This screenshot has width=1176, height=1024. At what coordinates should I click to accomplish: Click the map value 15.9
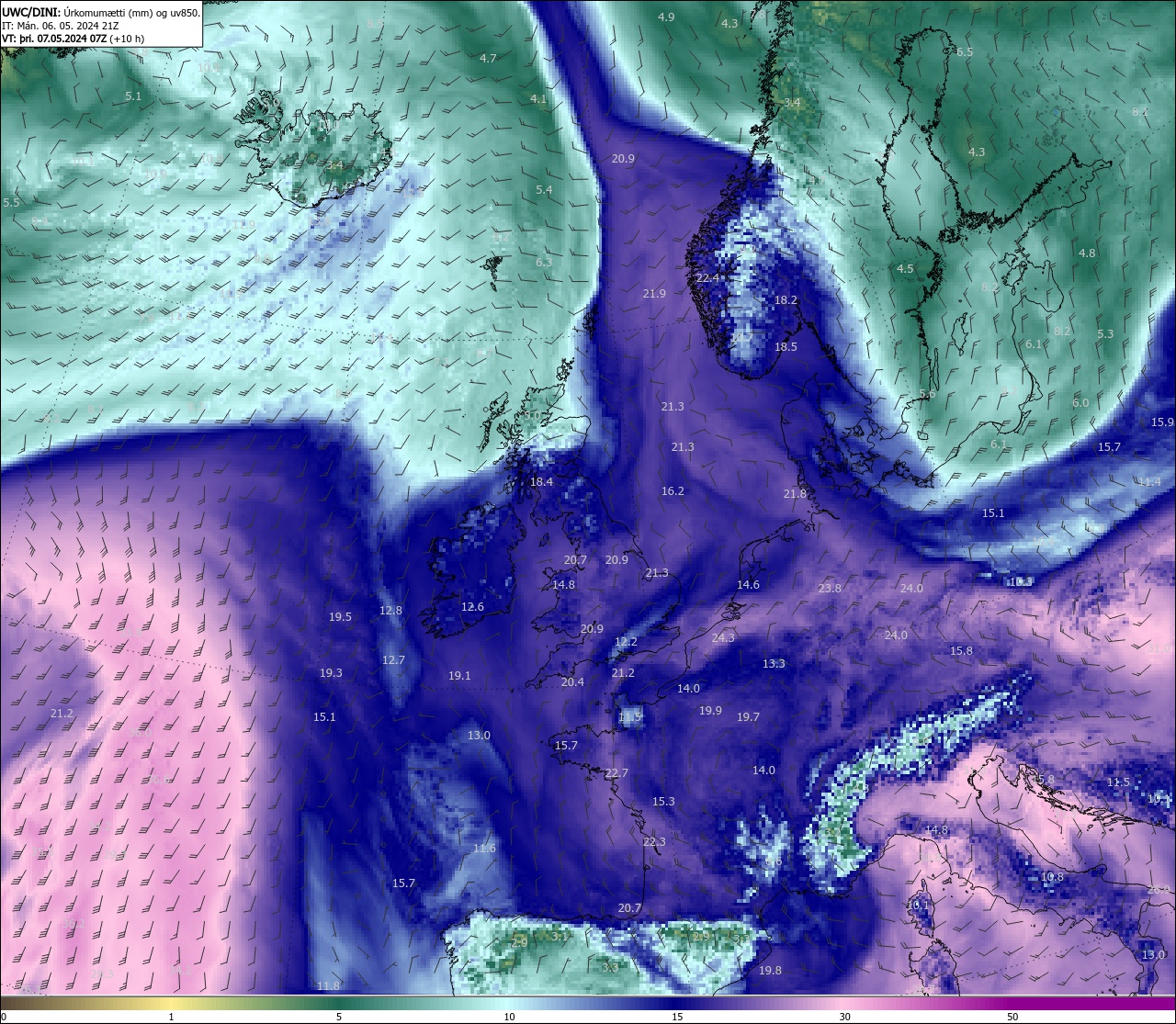click(x=1162, y=422)
